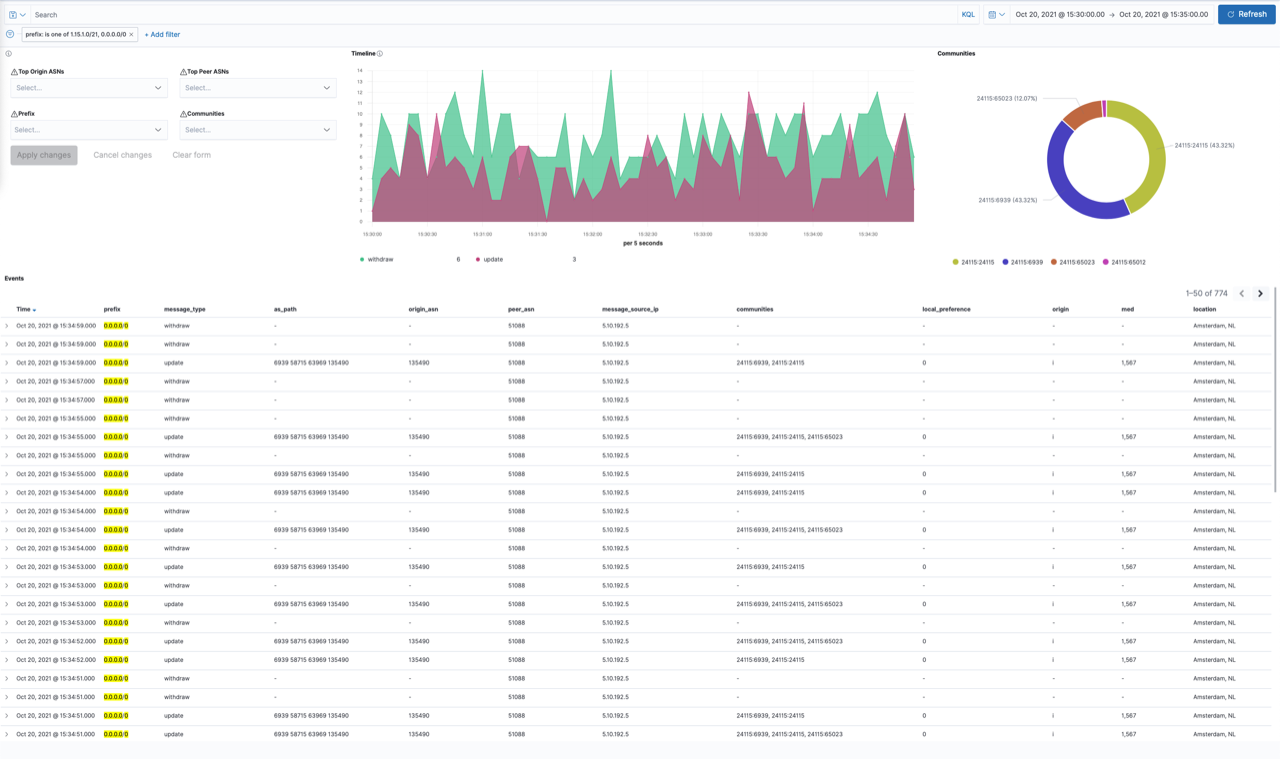Open the calendar date picker icon
Image resolution: width=1280 pixels, height=759 pixels.
(990, 14)
